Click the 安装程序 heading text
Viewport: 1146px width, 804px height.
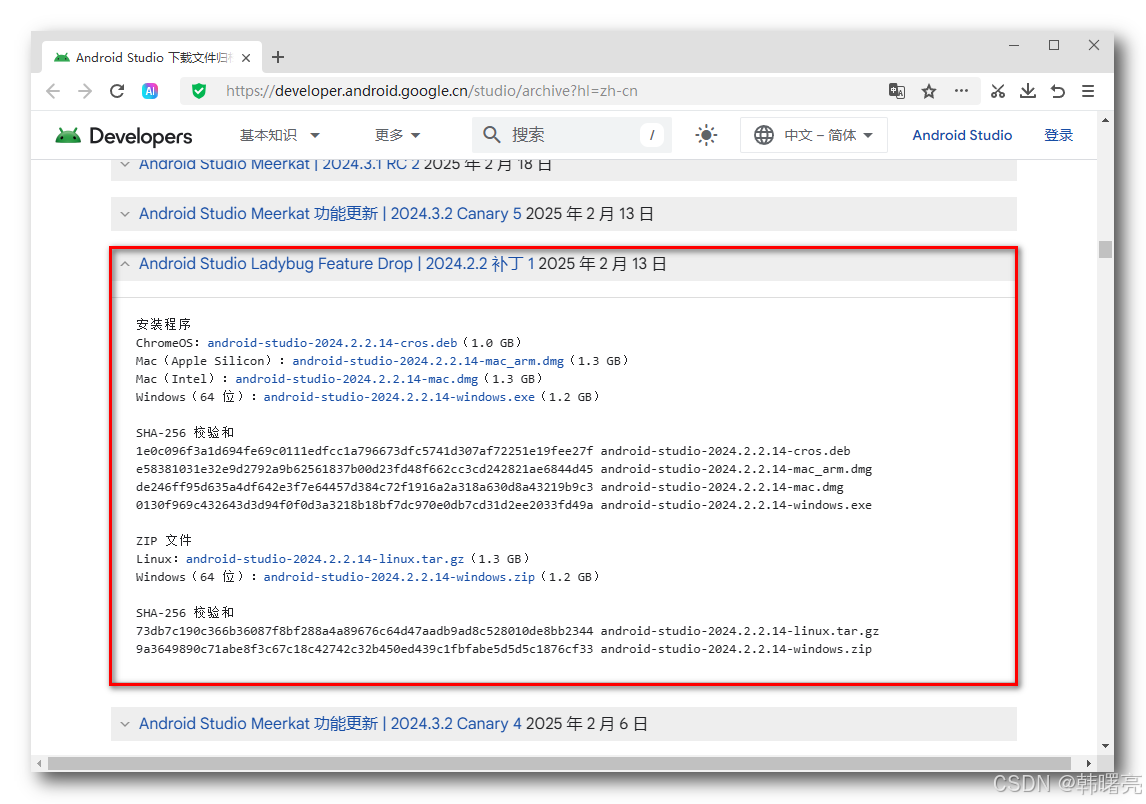click(163, 325)
